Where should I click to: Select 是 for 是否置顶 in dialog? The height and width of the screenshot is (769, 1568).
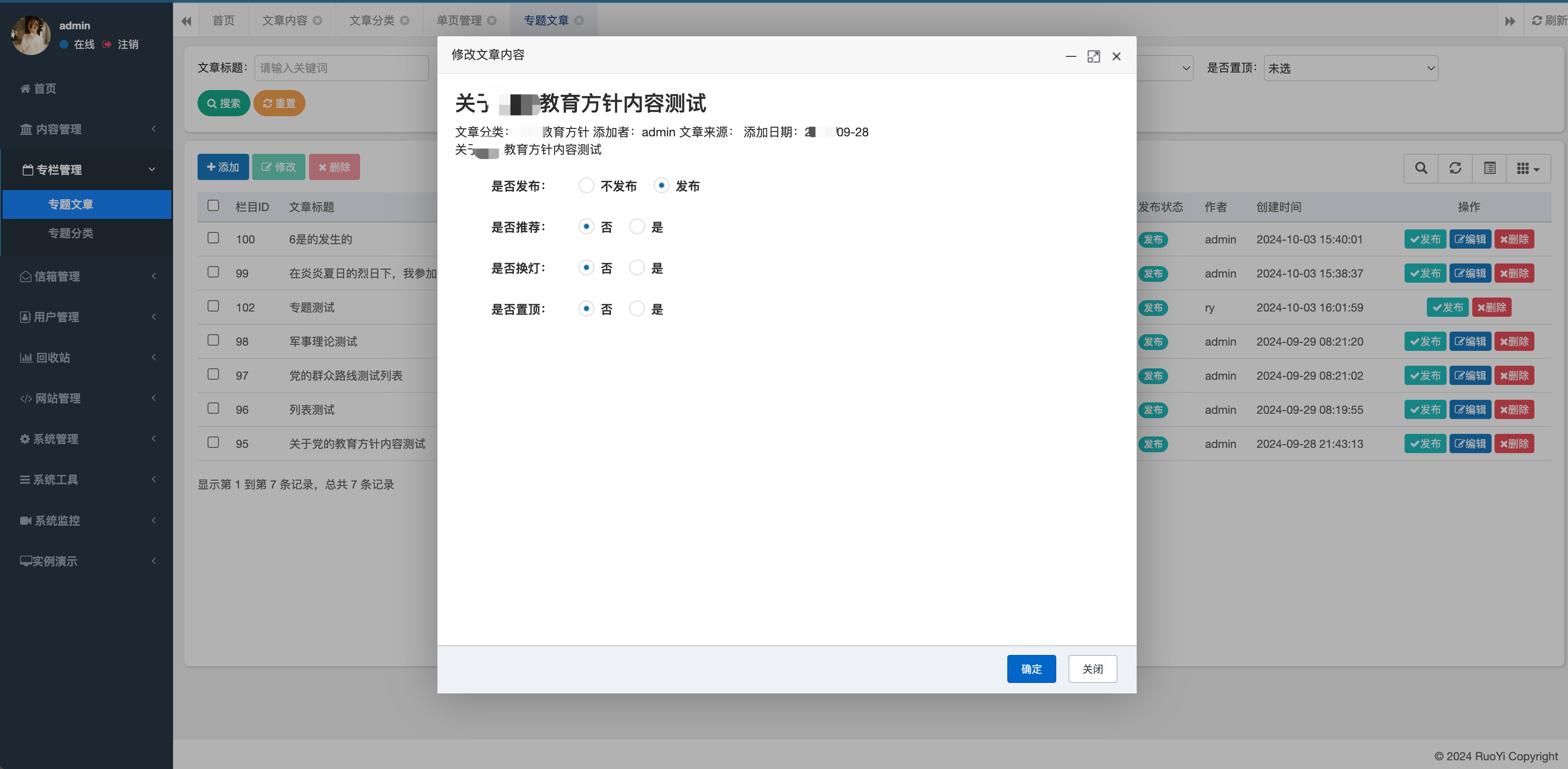637,309
